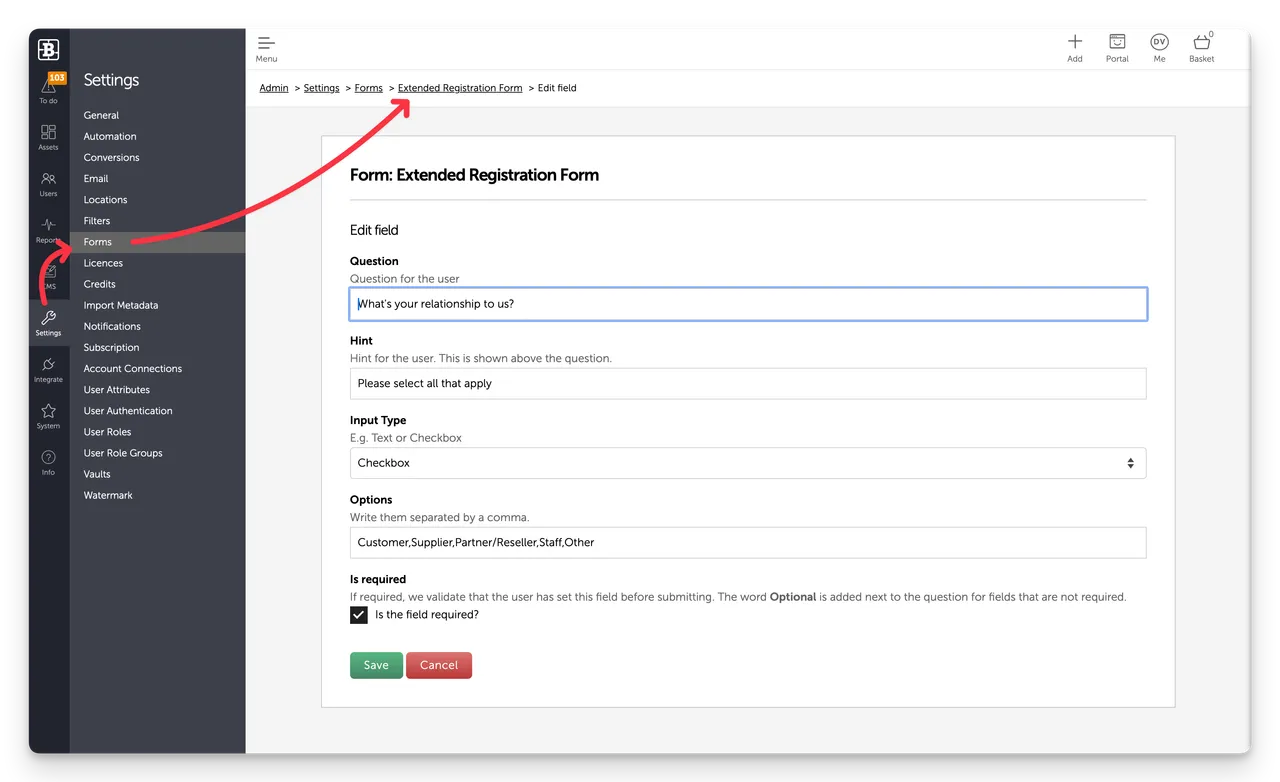Viewport: 1280px width, 782px height.
Task: Open User Authentication settings item
Action: pyautogui.click(x=128, y=410)
